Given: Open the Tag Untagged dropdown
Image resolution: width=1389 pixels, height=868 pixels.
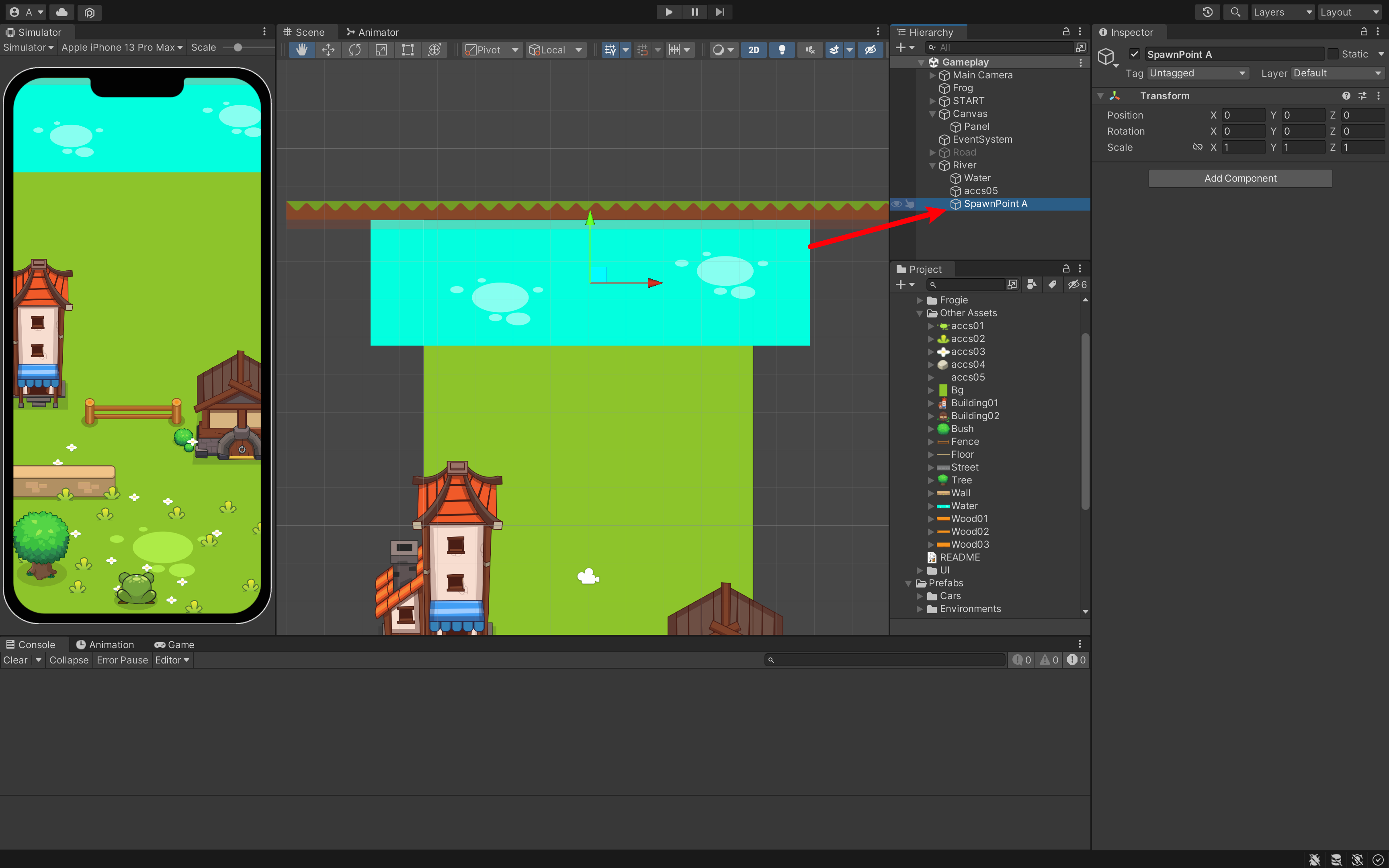Looking at the screenshot, I should pyautogui.click(x=1198, y=73).
